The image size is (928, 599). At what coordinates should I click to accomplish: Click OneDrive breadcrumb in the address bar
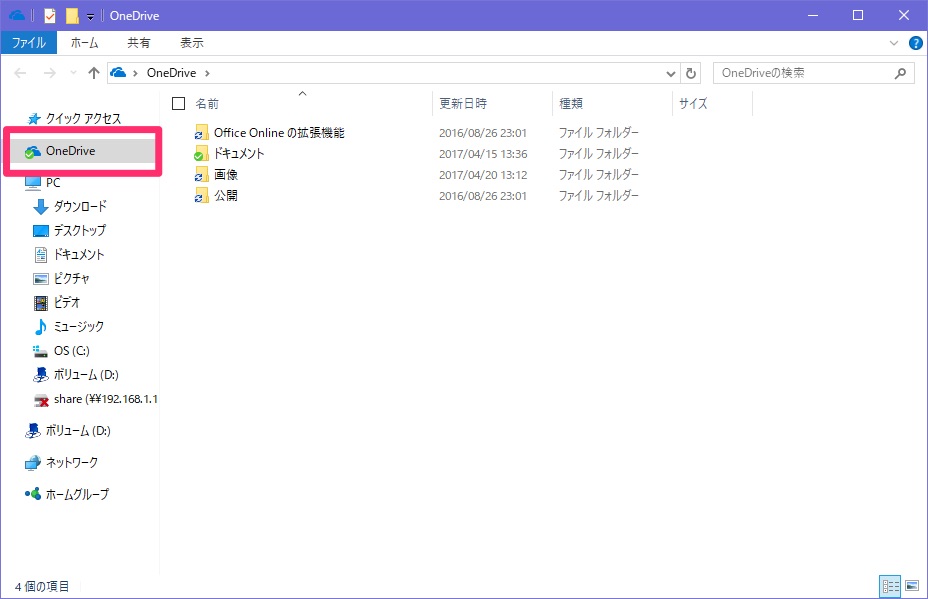tap(172, 73)
